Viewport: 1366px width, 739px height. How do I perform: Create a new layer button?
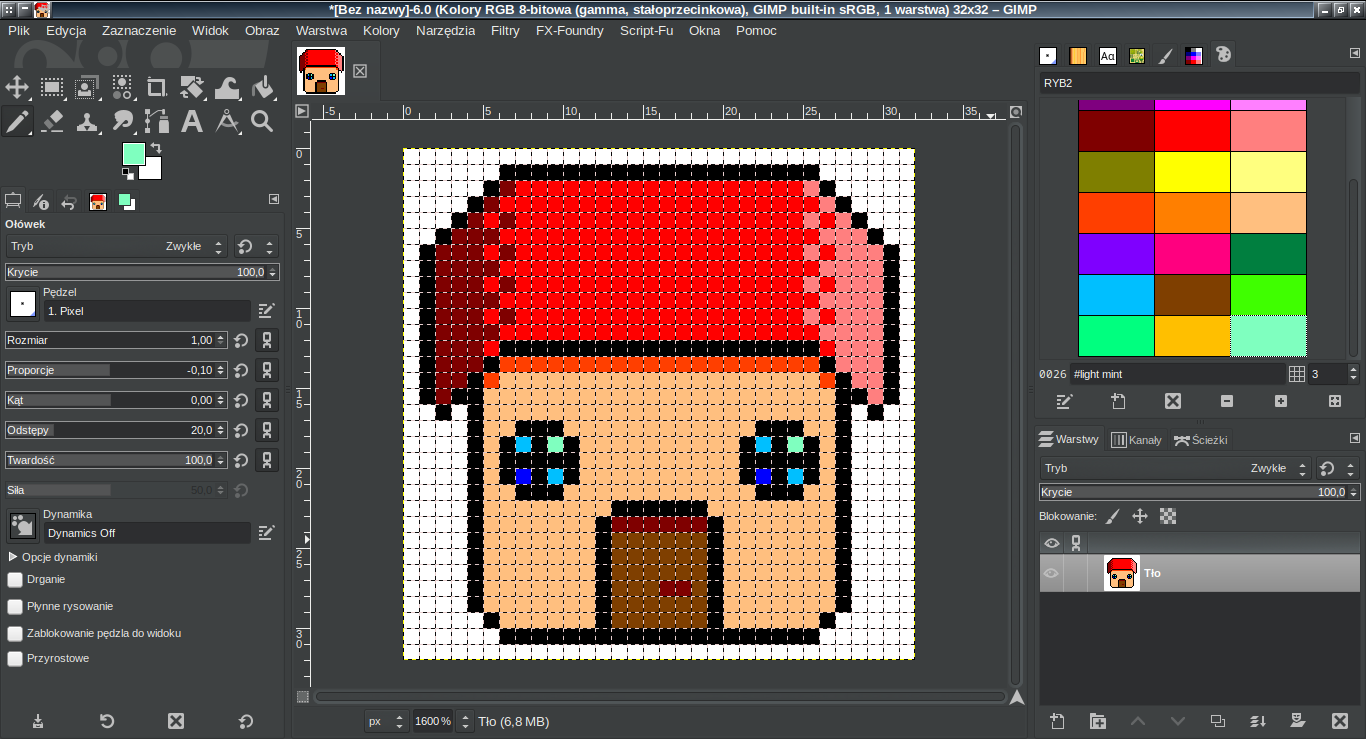tap(1058, 721)
